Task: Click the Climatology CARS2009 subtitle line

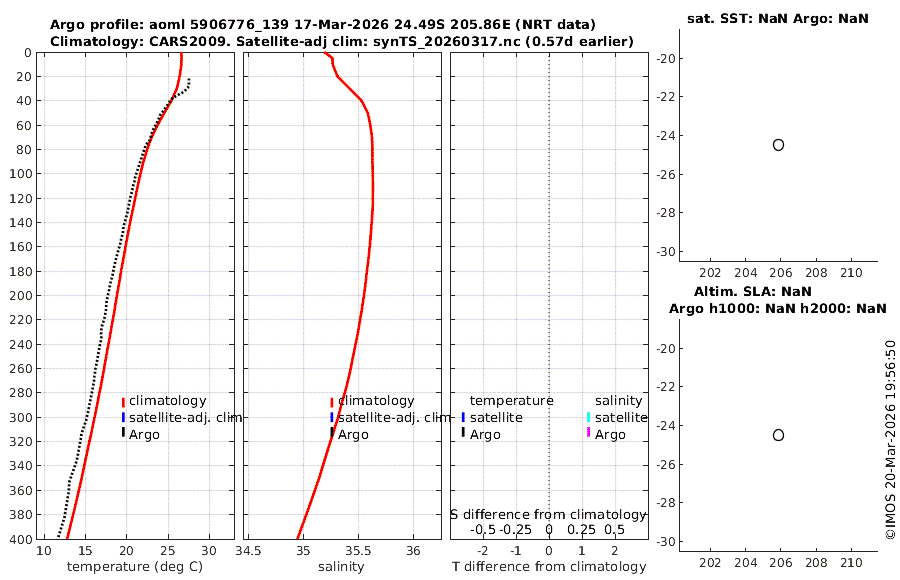Action: click(342, 41)
